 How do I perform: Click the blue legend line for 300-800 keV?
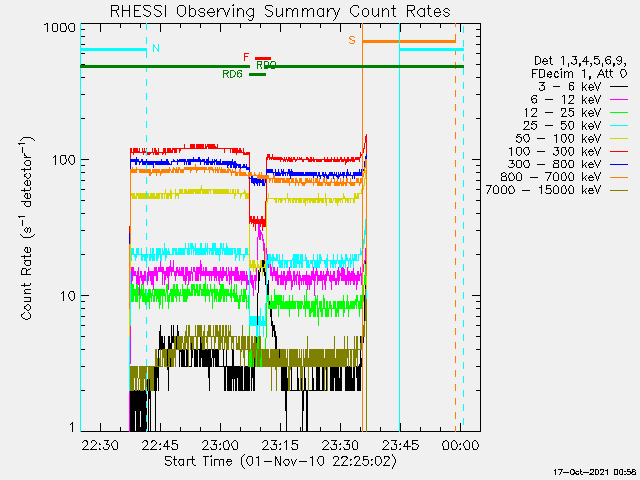[619, 164]
